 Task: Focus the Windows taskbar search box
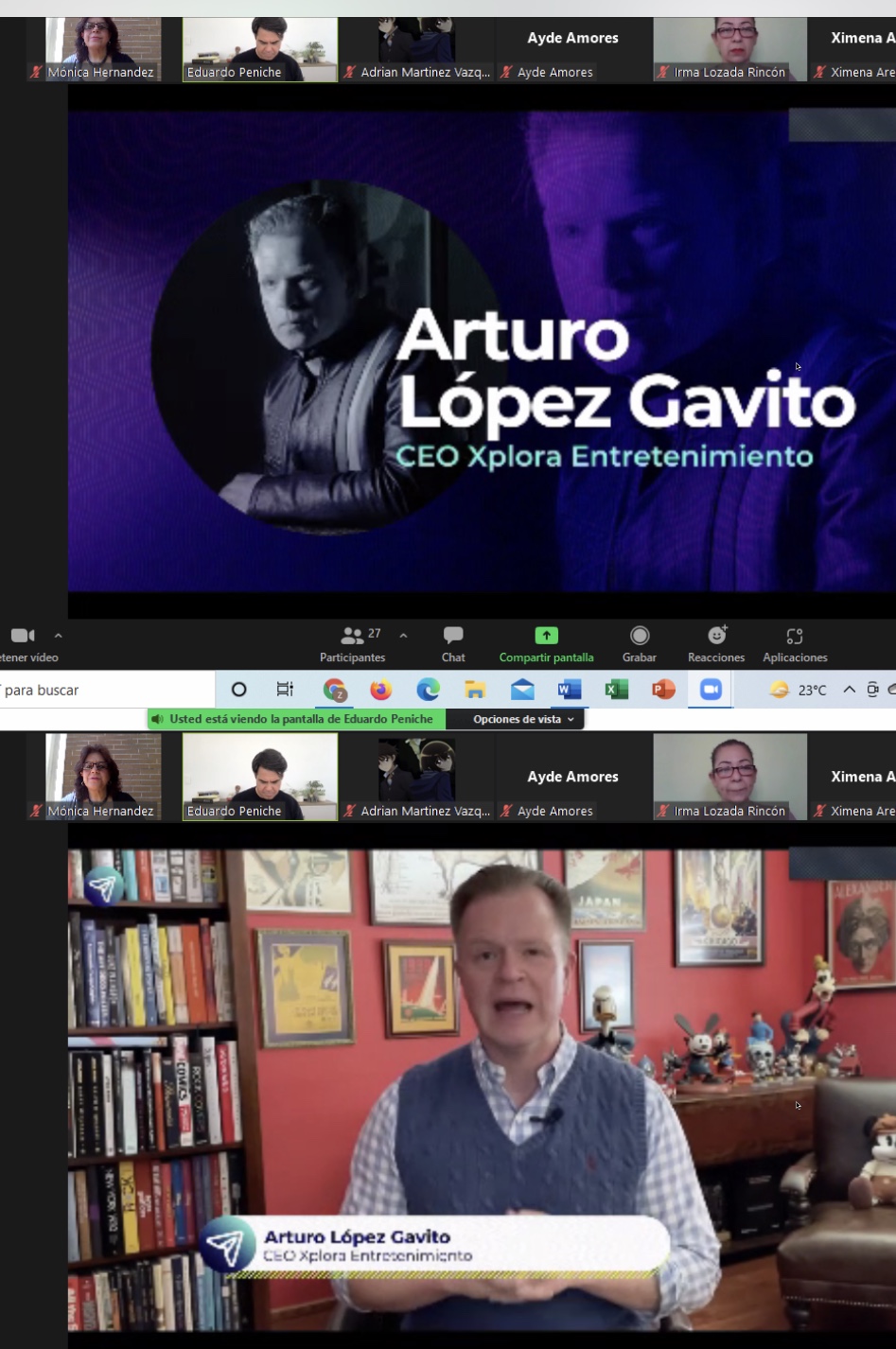tap(107, 690)
